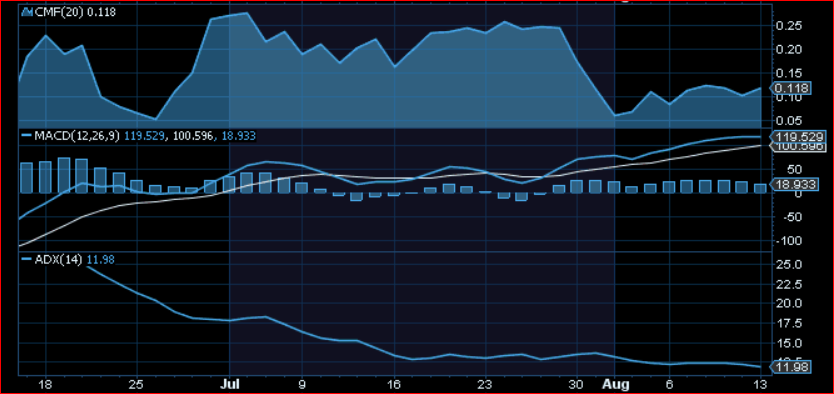The image size is (834, 394).
Task: Click the 13 date label on axis
Action: click(x=761, y=384)
